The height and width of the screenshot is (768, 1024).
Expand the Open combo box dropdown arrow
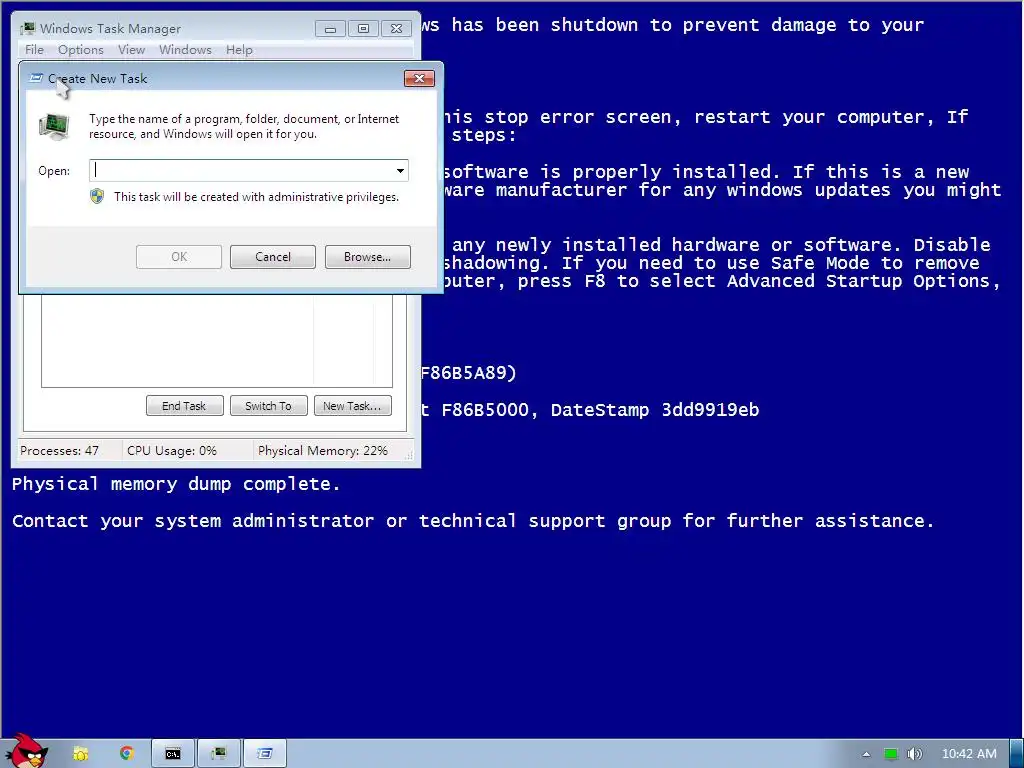coord(400,171)
